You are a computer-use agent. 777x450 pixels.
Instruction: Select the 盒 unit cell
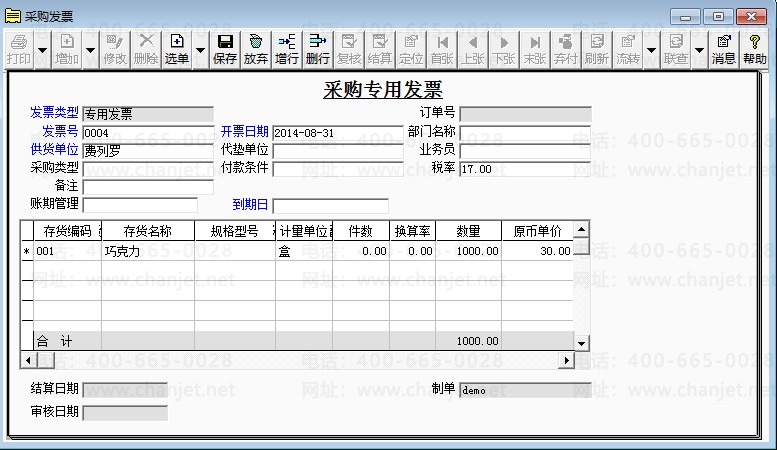pos(304,251)
